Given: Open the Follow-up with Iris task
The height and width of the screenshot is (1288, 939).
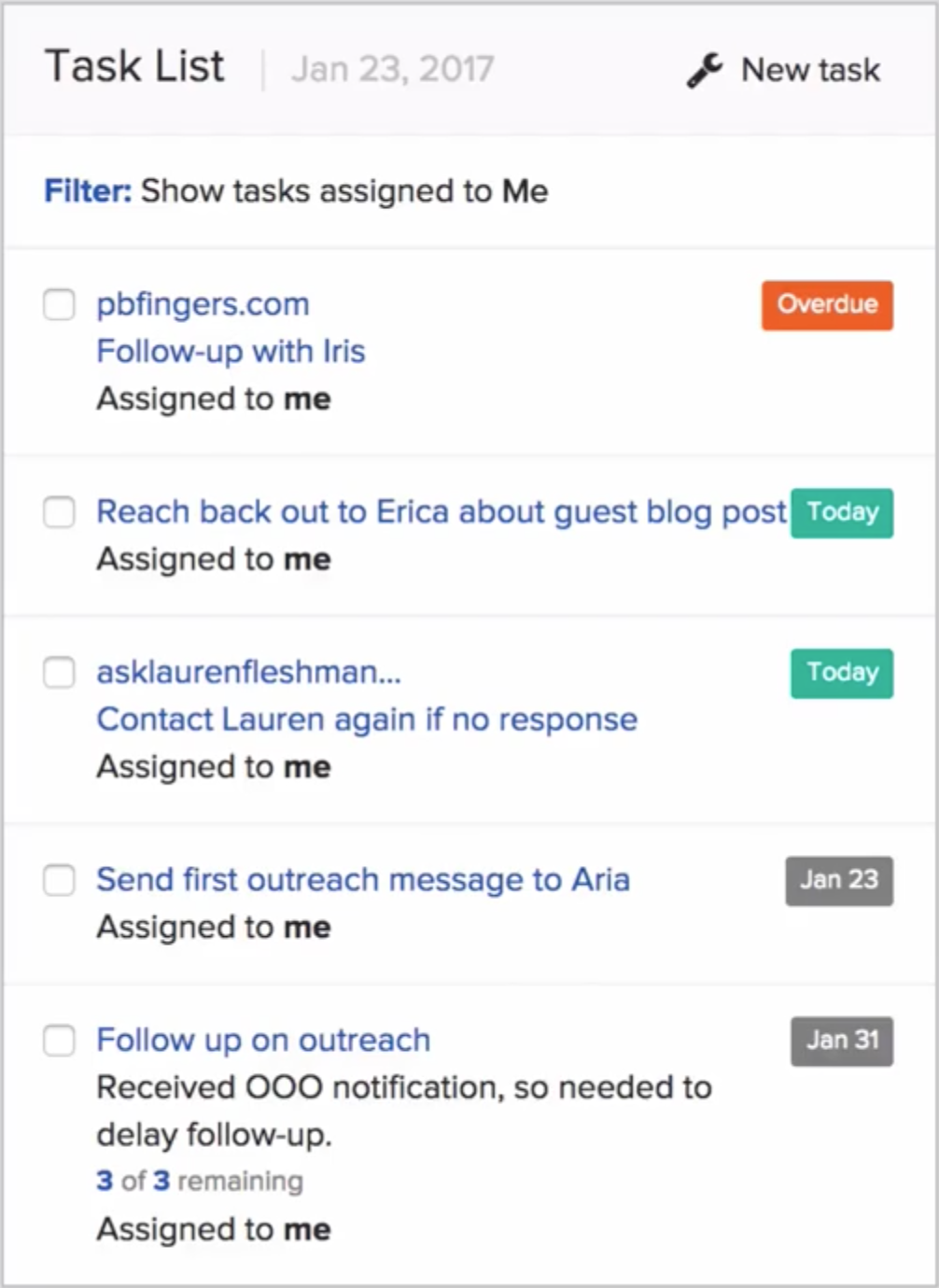Looking at the screenshot, I should (231, 351).
